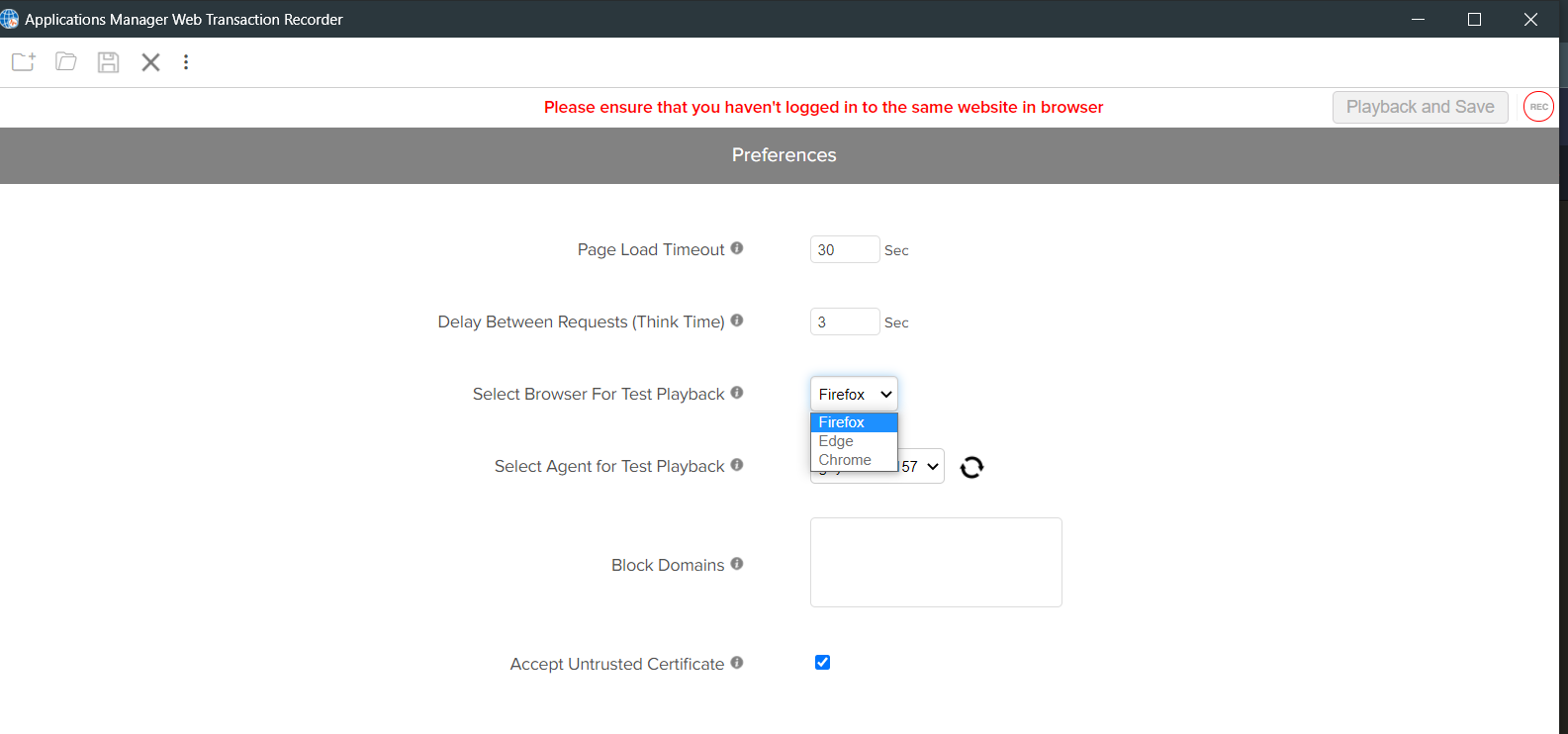Open a saved script via folder icon
Screen dimensions: 1568x734
pyautogui.click(x=66, y=62)
